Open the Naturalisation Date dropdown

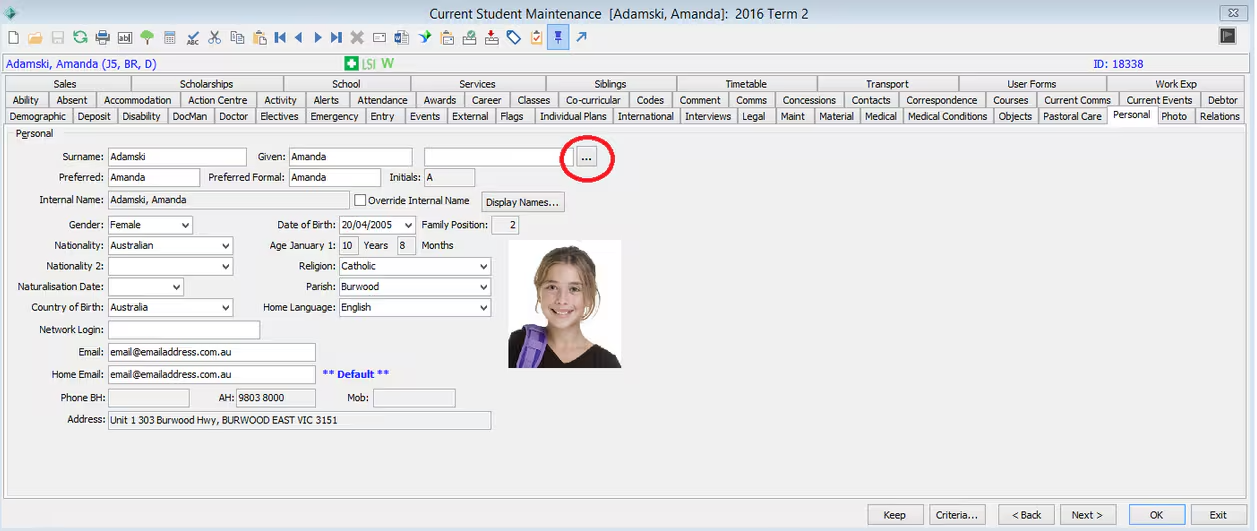(177, 287)
